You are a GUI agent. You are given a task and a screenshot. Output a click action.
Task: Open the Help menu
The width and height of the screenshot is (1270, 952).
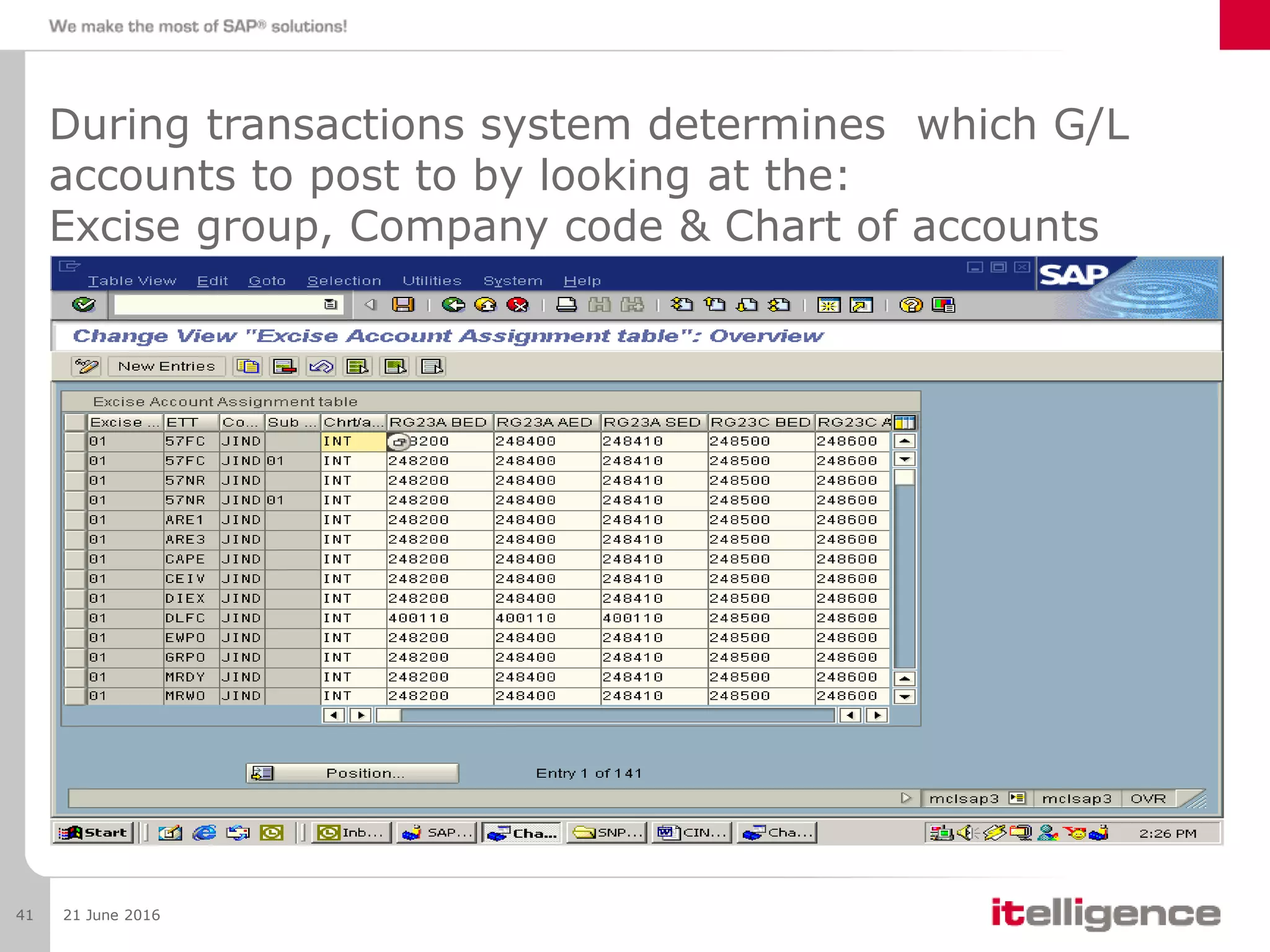(x=582, y=281)
